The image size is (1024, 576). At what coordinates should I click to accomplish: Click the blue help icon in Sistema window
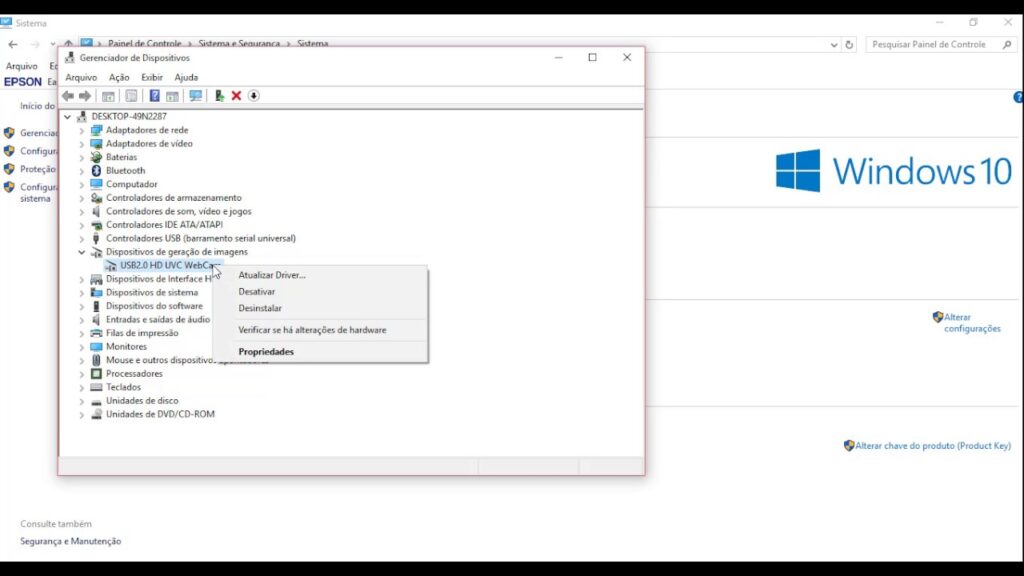[1018, 97]
